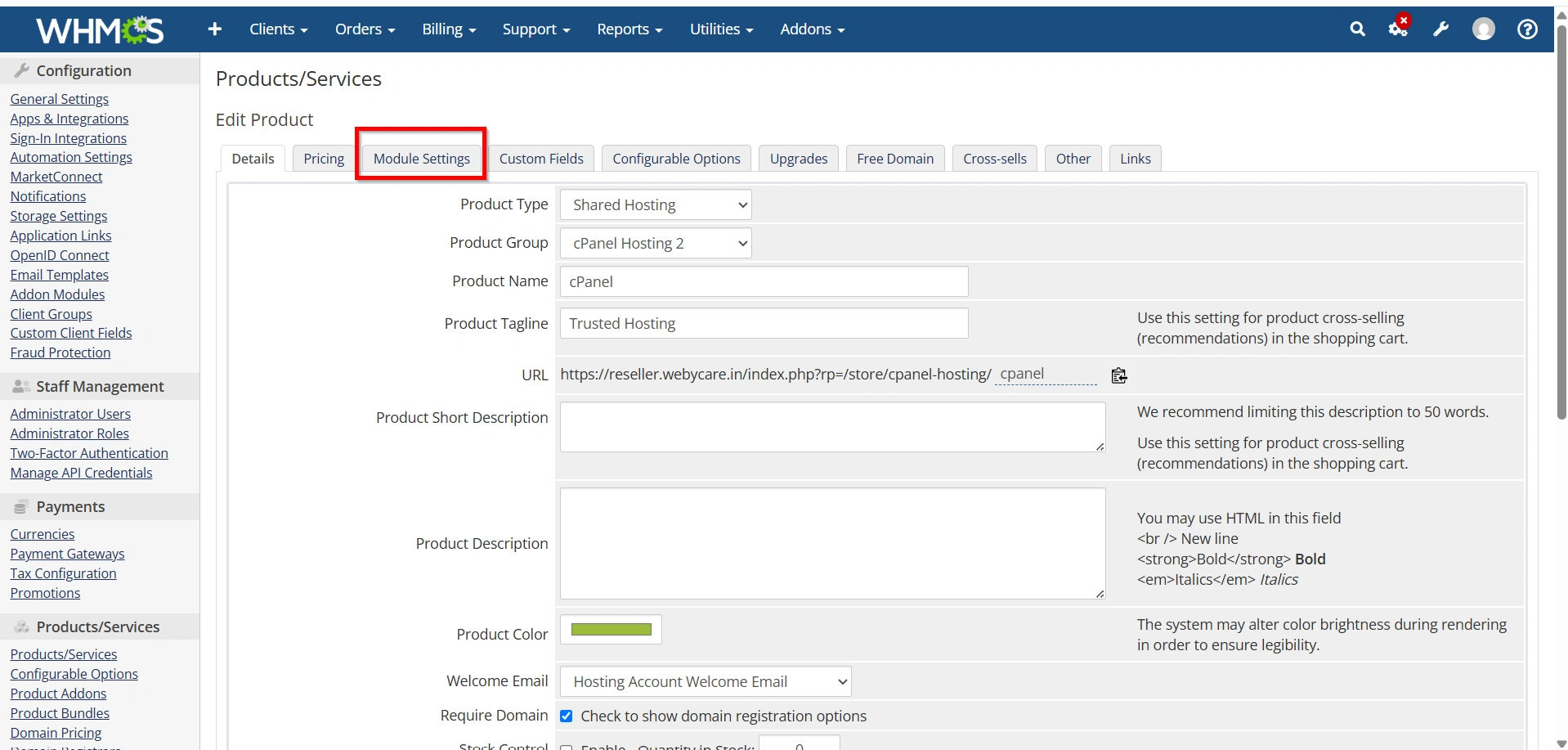The width and height of the screenshot is (1568, 750).
Task: Open the help question mark icon
Action: 1527,29
